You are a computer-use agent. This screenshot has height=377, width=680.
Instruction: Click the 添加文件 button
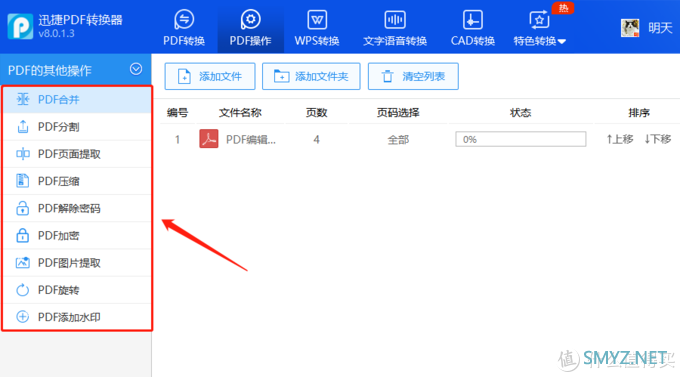pos(210,76)
